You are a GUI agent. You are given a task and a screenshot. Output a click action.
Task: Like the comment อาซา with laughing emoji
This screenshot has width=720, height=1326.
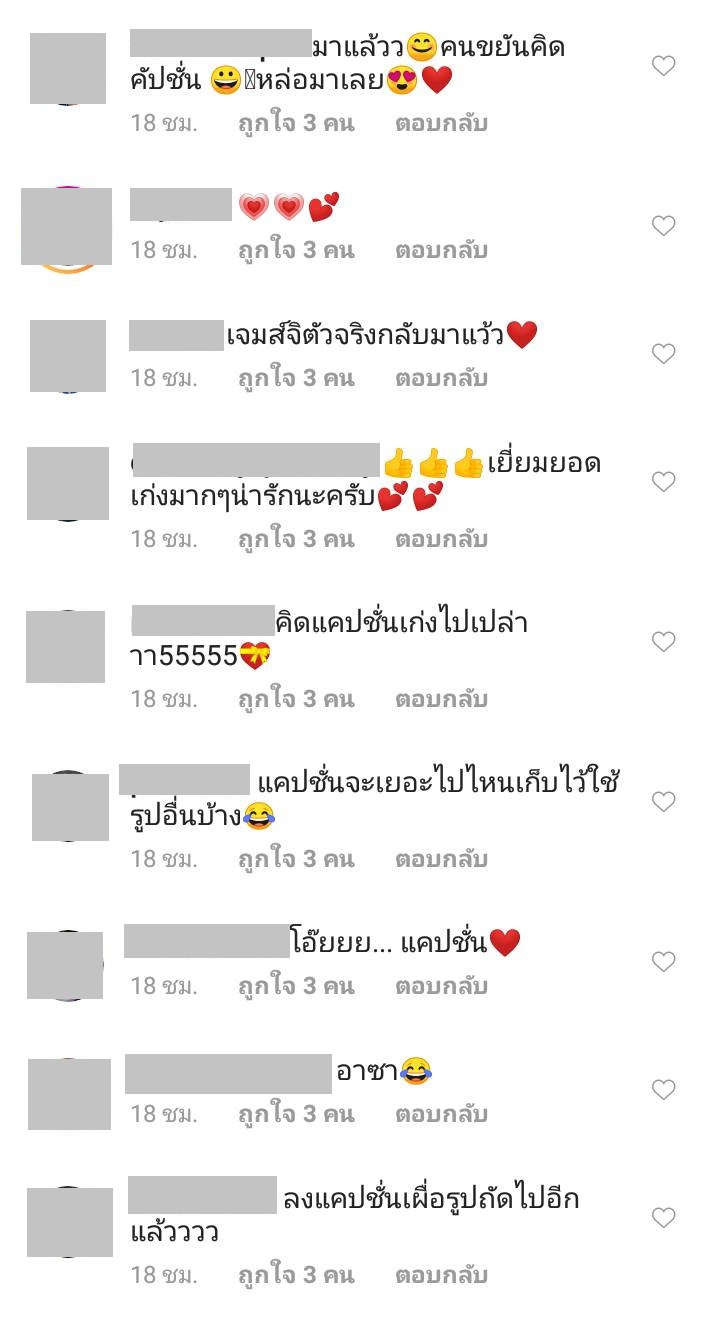[x=664, y=1090]
